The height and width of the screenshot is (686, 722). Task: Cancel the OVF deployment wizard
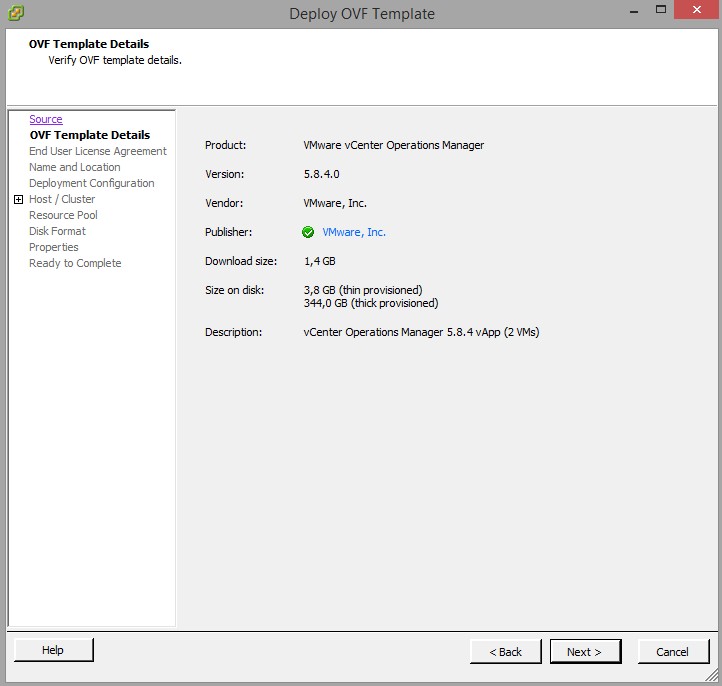pyautogui.click(x=672, y=652)
